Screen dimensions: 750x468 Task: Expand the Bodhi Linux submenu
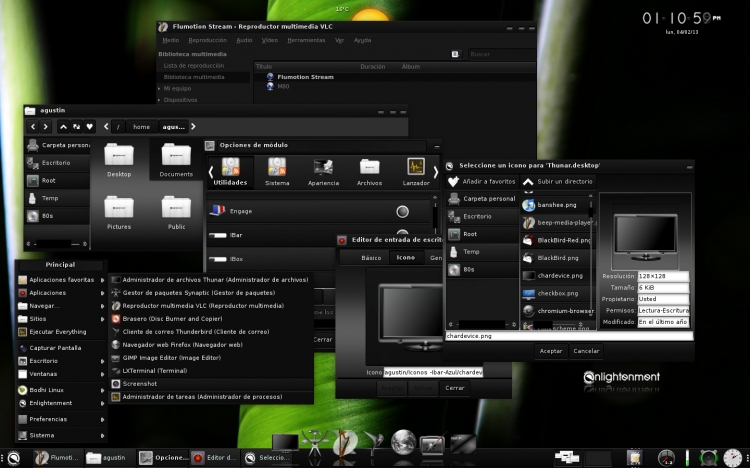(x=60, y=390)
